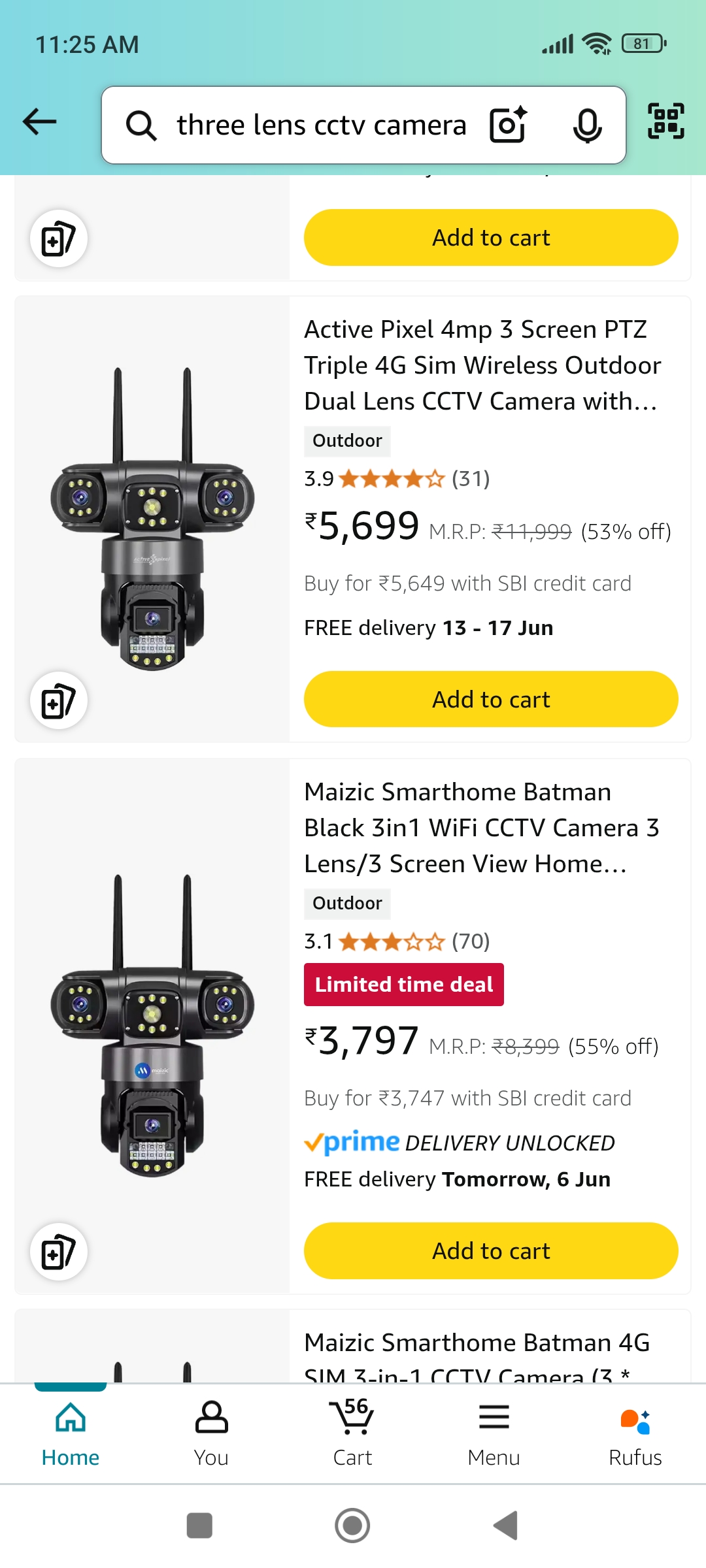
Task: Switch to the You account tab
Action: click(x=211, y=1433)
